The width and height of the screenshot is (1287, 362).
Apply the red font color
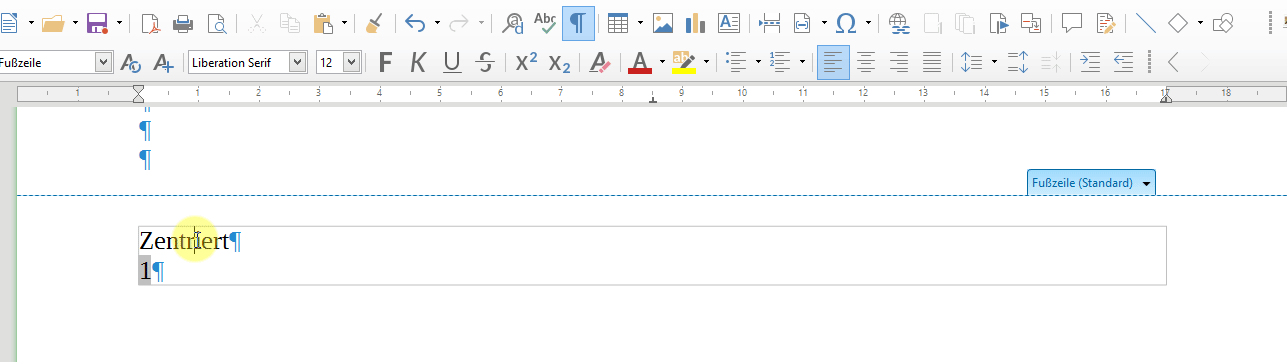pos(640,63)
